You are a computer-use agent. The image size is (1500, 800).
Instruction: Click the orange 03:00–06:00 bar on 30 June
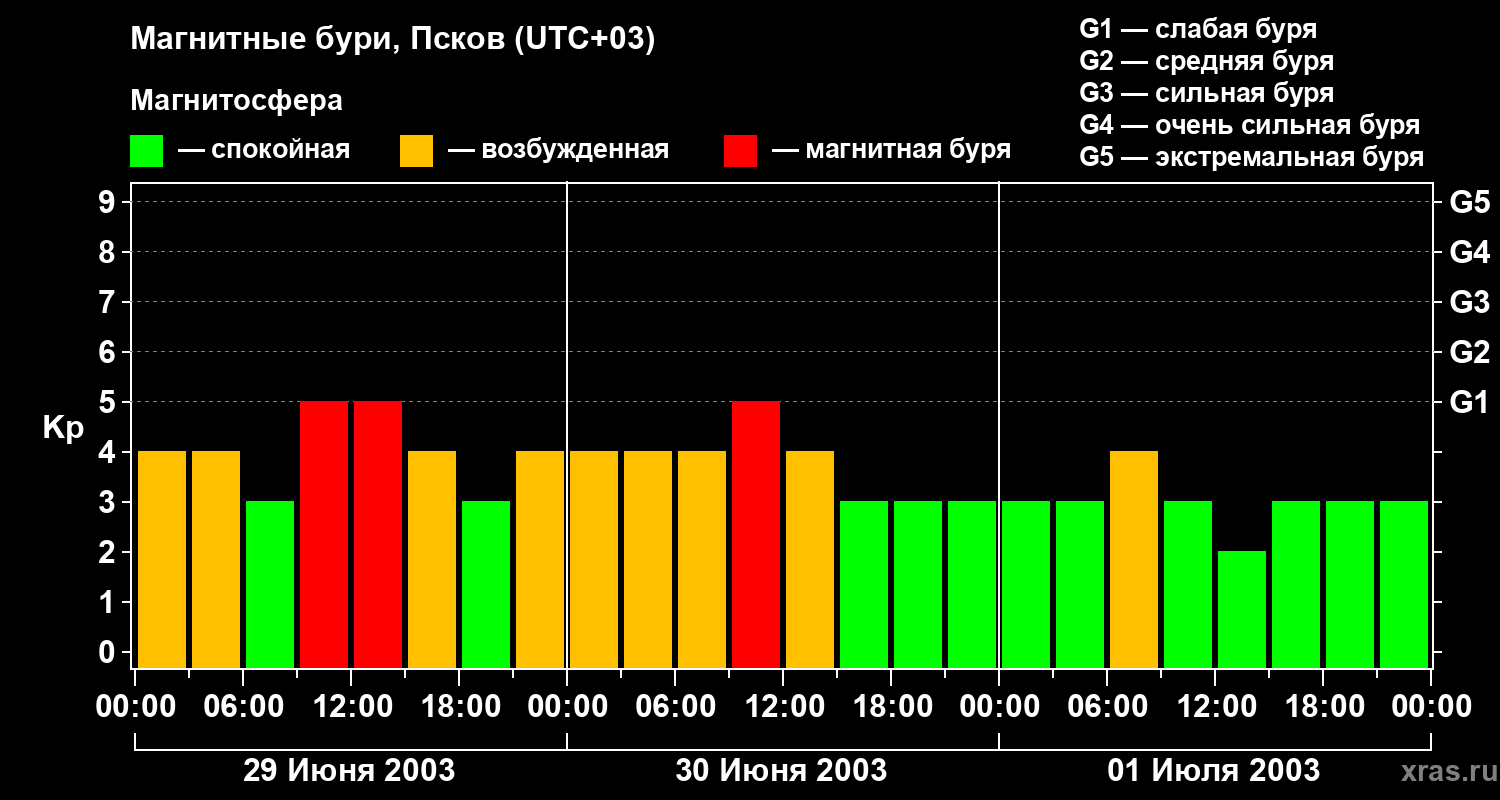tap(648, 560)
